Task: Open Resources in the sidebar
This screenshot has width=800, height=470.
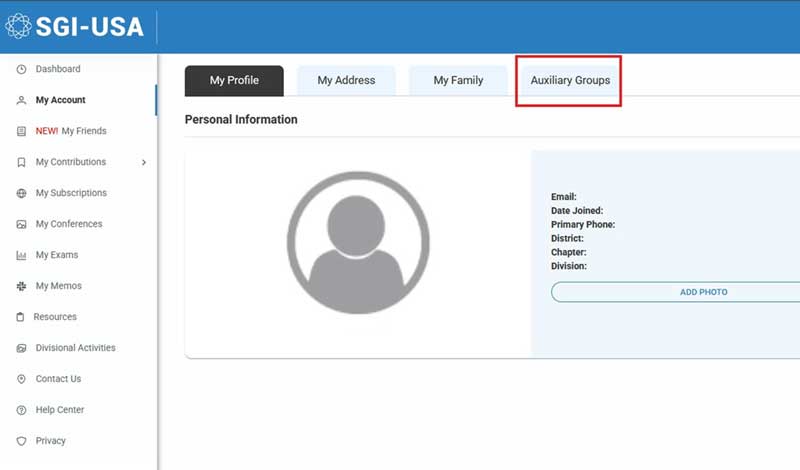Action: 55,317
